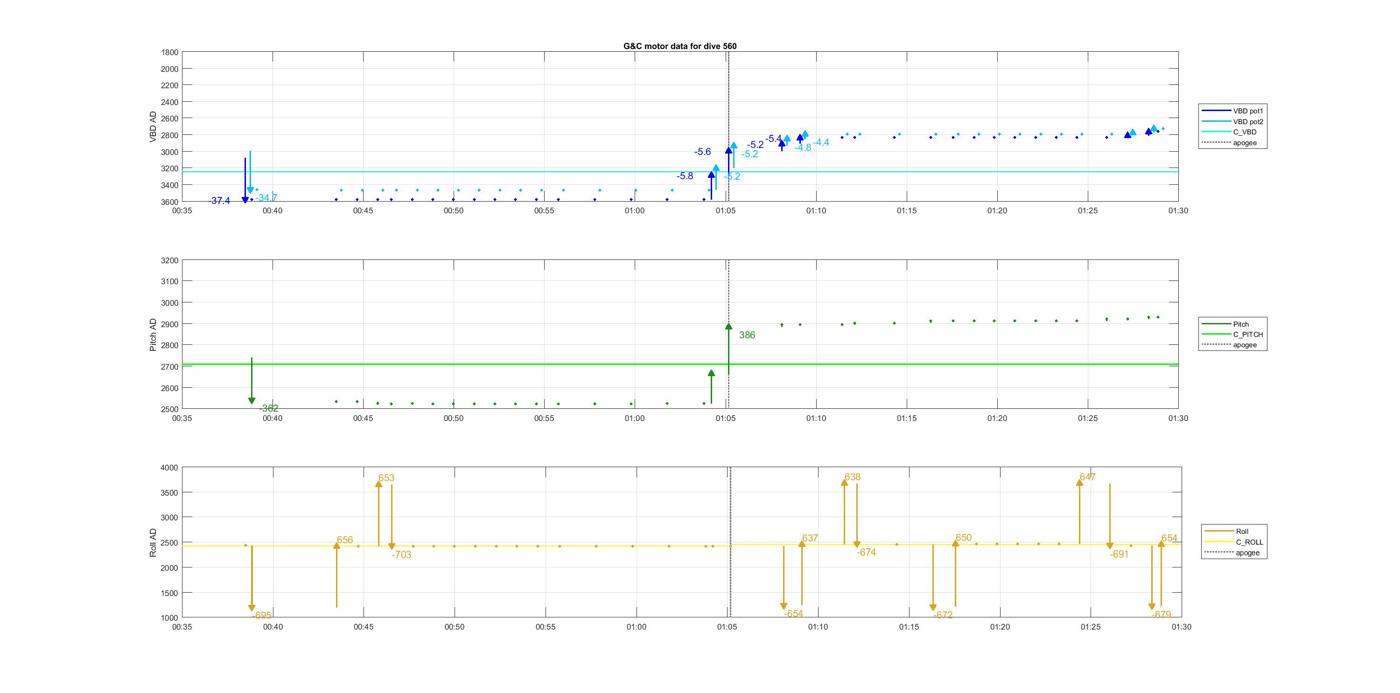
Task: Click the -5.8 annotation in VBD plot
Action: (685, 176)
